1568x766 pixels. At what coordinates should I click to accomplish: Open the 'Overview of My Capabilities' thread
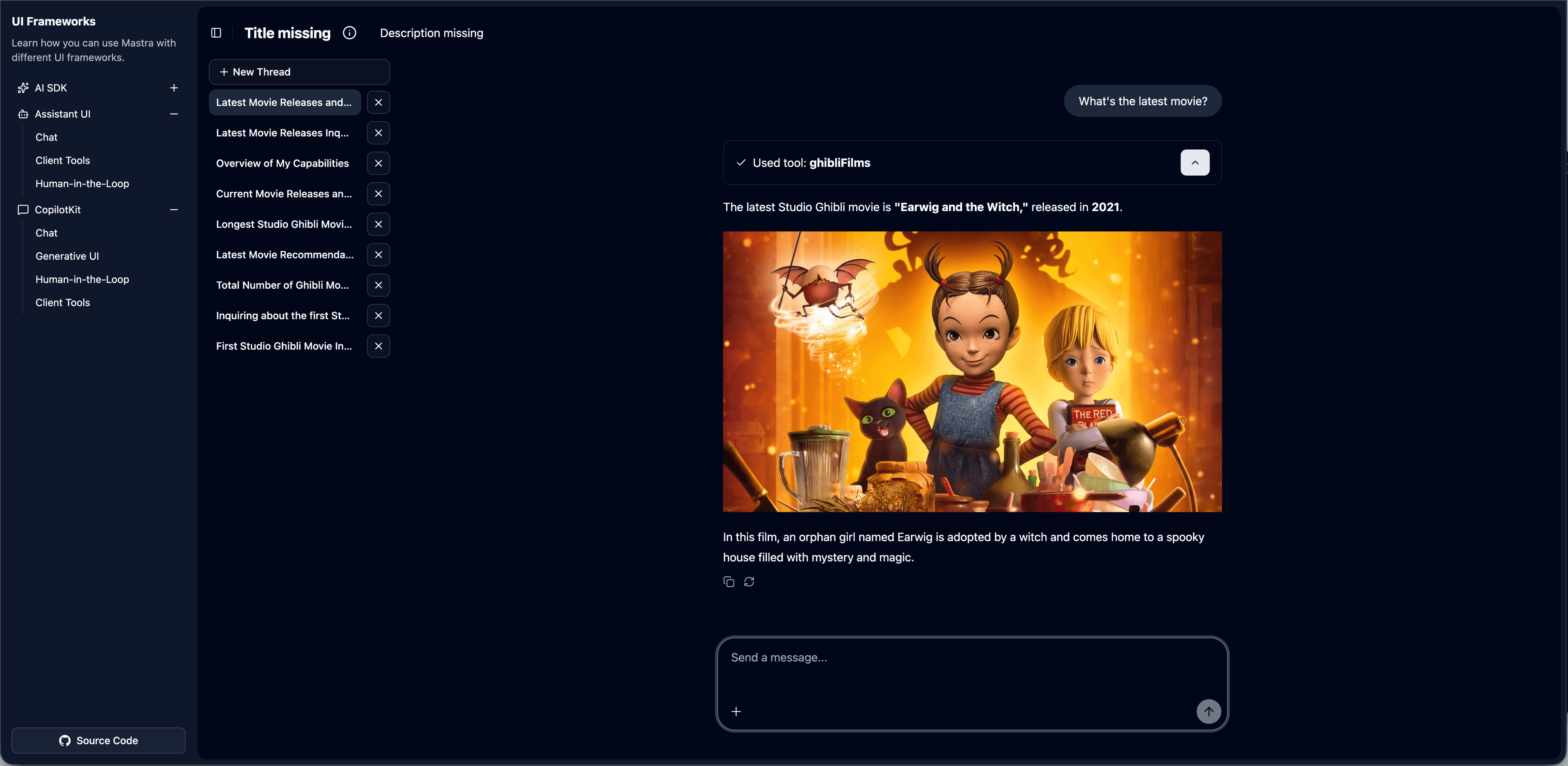[285, 163]
